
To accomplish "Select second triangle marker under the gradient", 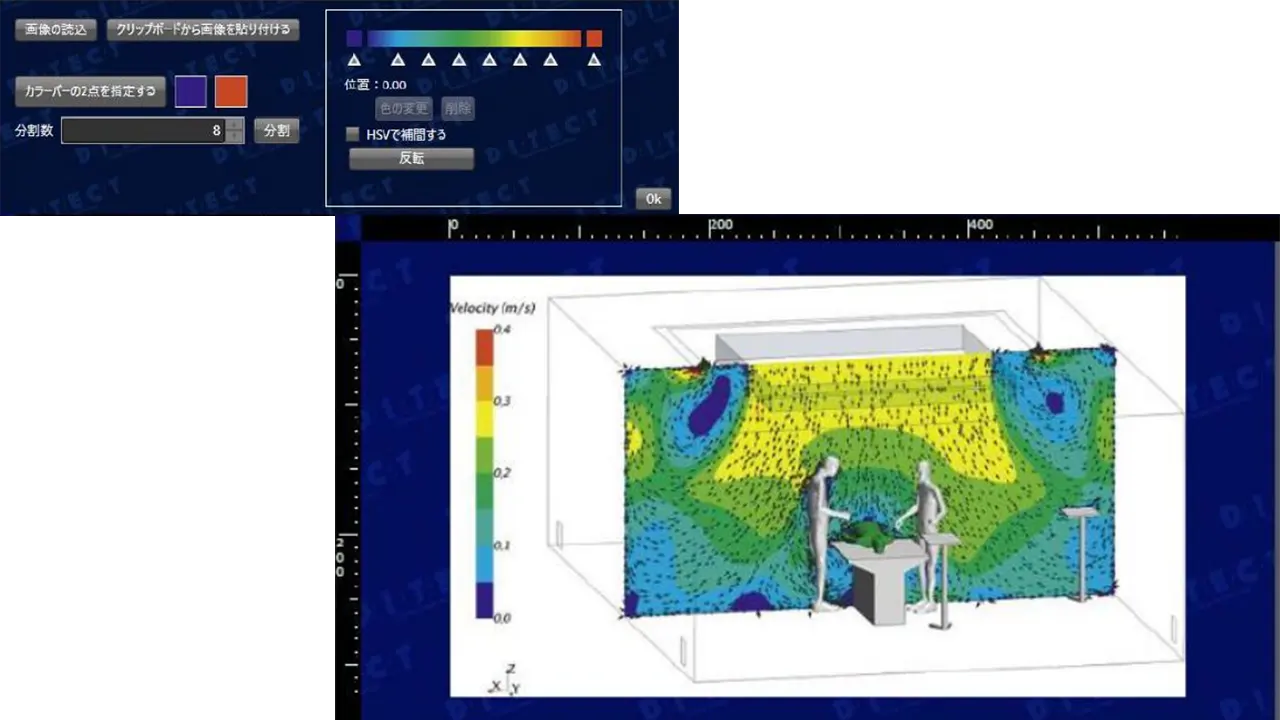I will pyautogui.click(x=397, y=60).
